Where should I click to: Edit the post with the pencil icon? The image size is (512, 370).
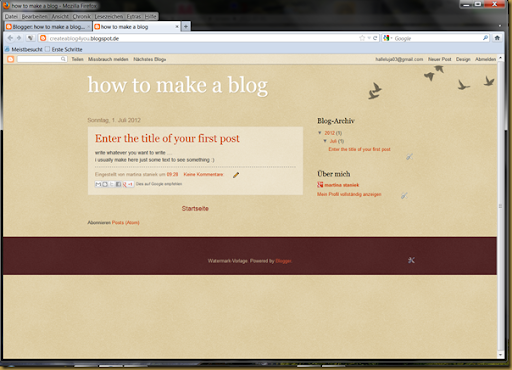click(x=236, y=175)
